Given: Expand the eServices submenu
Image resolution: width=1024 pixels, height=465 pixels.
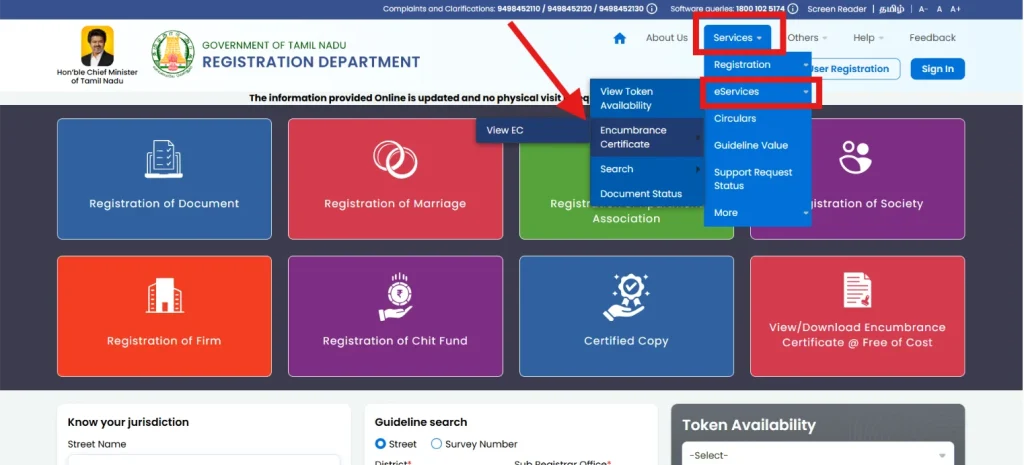Looking at the screenshot, I should [x=758, y=92].
